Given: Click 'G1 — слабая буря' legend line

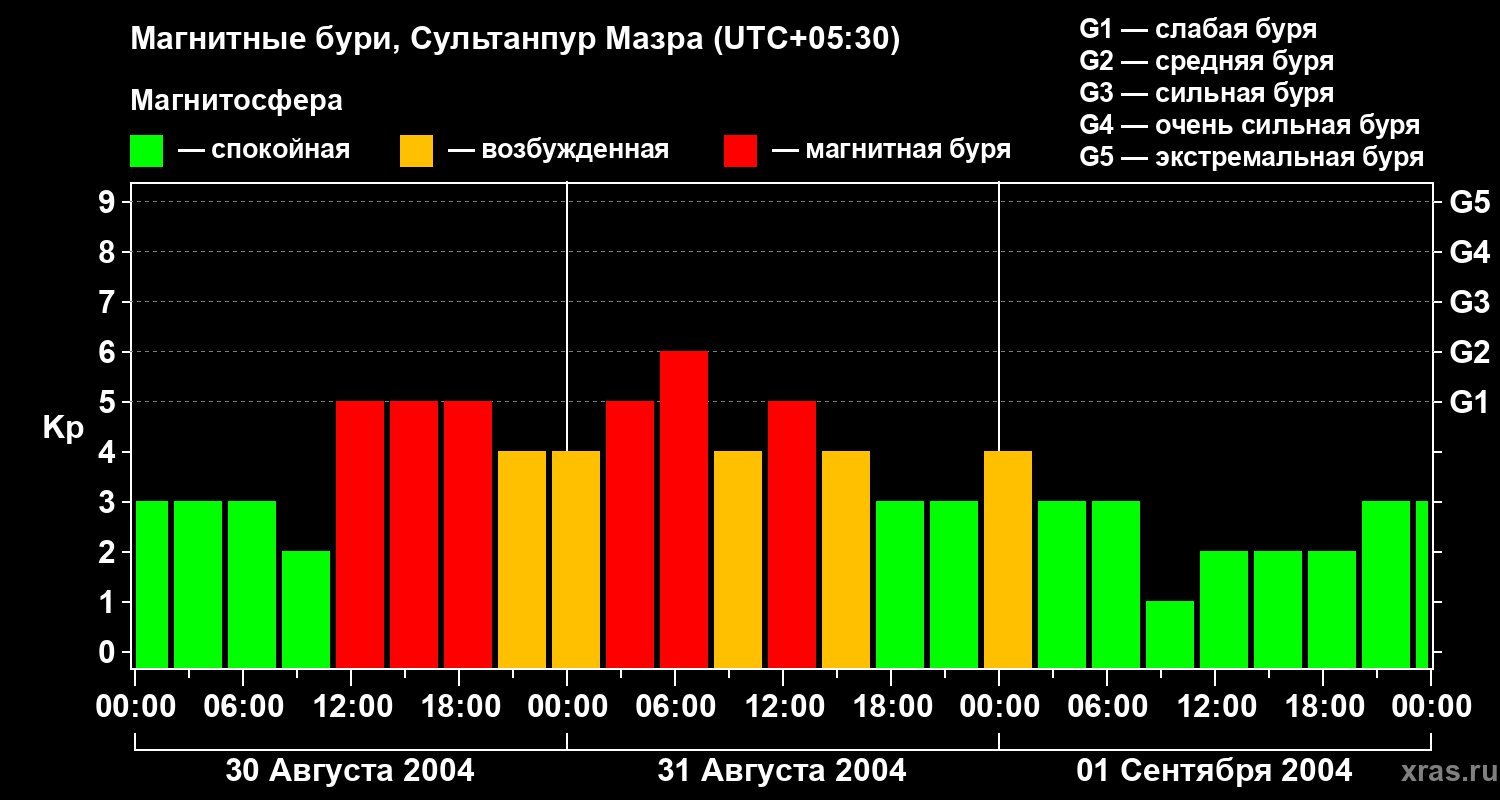Looking at the screenshot, I should (x=1198, y=28).
